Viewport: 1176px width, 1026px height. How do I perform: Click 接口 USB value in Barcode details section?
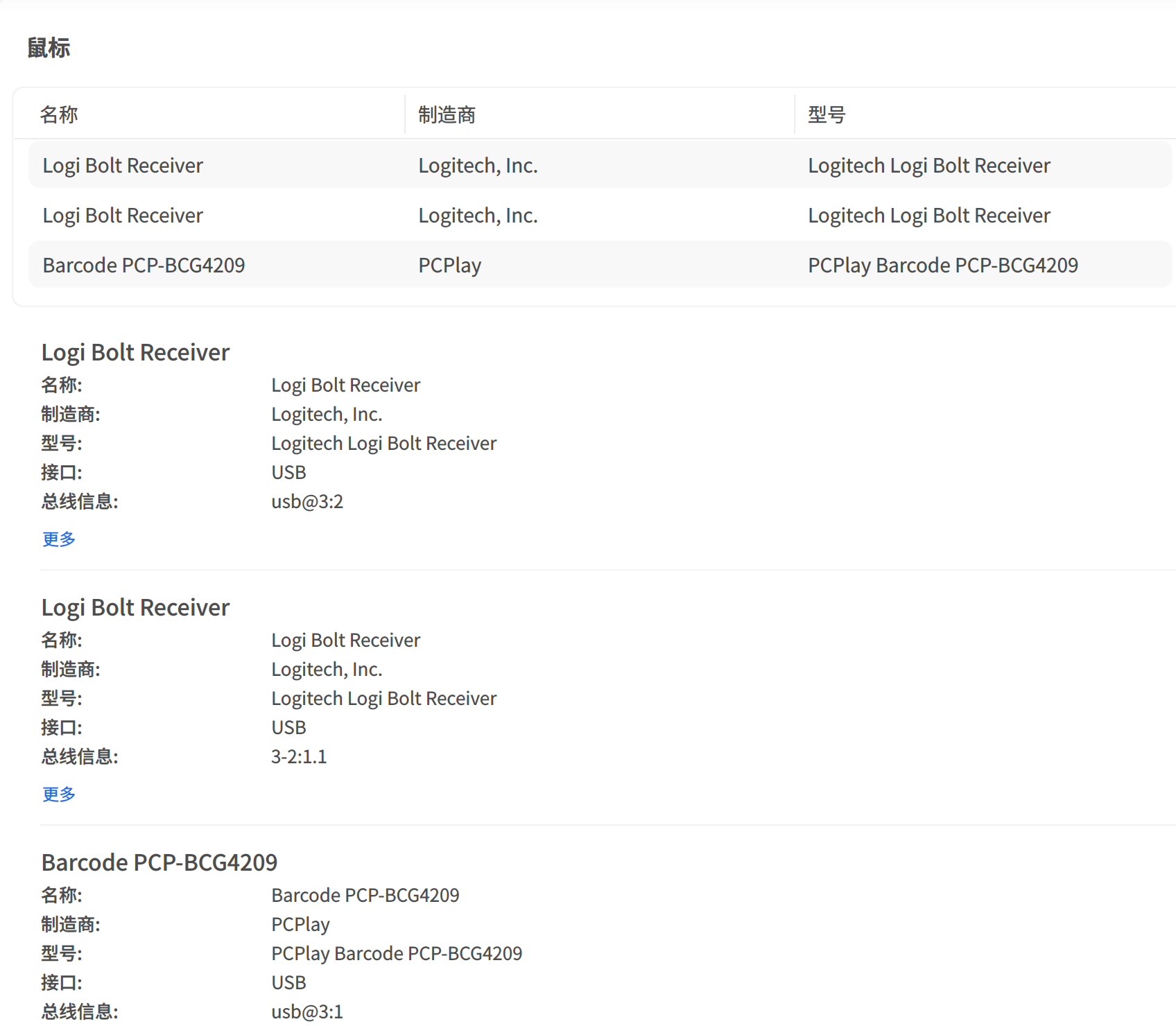pos(288,982)
